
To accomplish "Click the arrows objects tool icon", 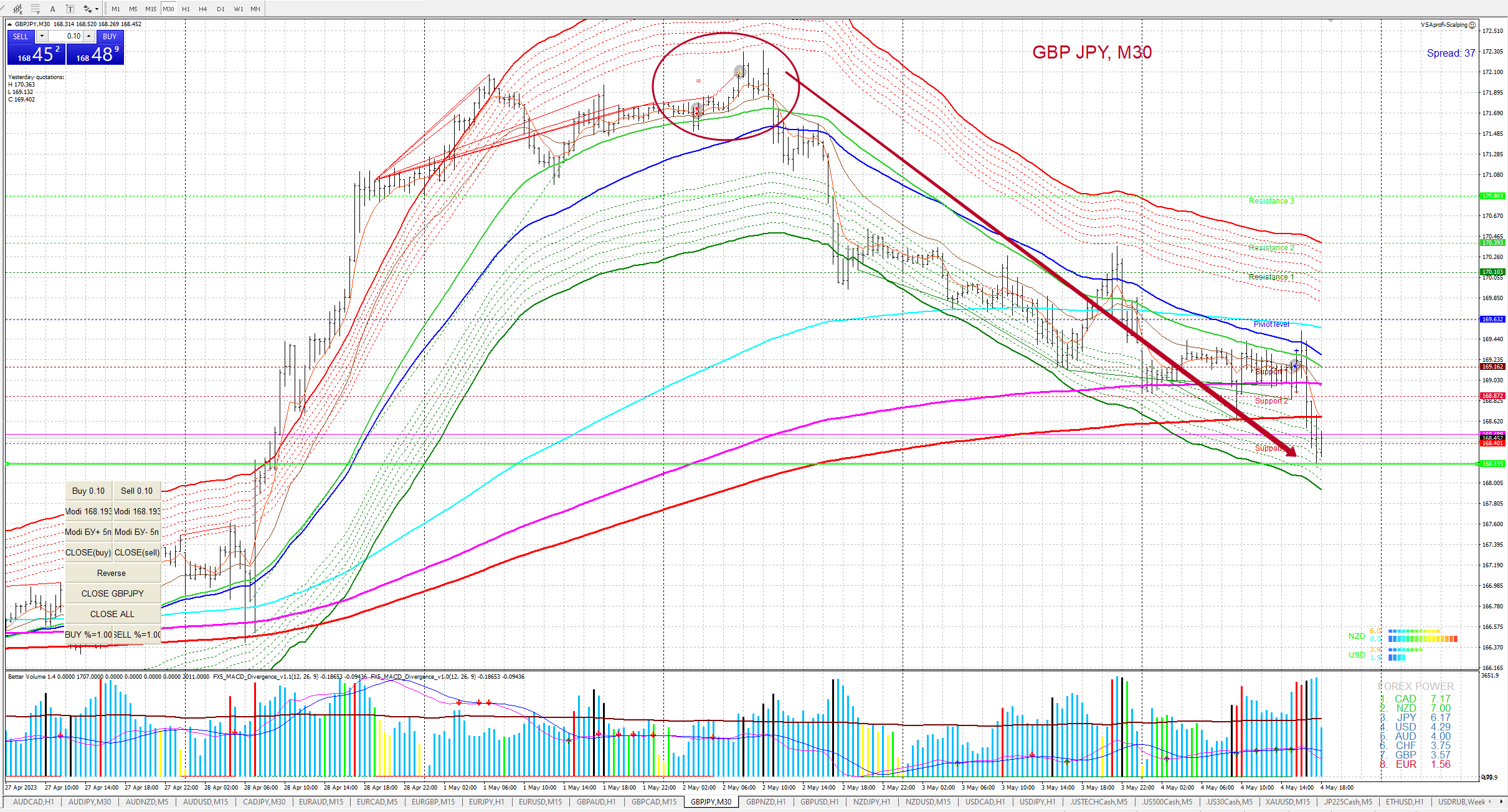I will coord(88,9).
